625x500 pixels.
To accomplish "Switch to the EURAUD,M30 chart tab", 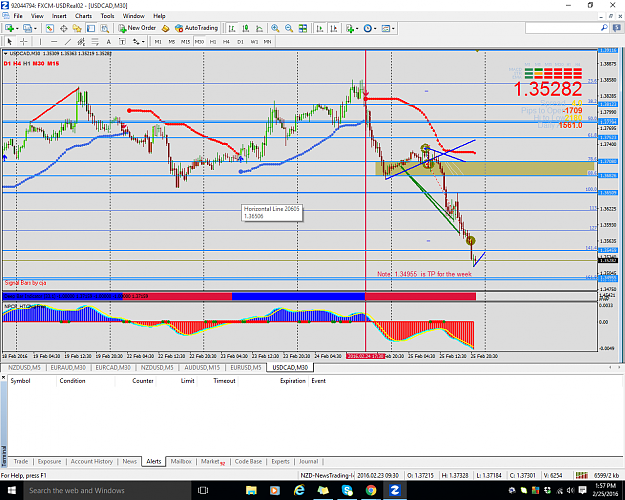I will click(68, 367).
